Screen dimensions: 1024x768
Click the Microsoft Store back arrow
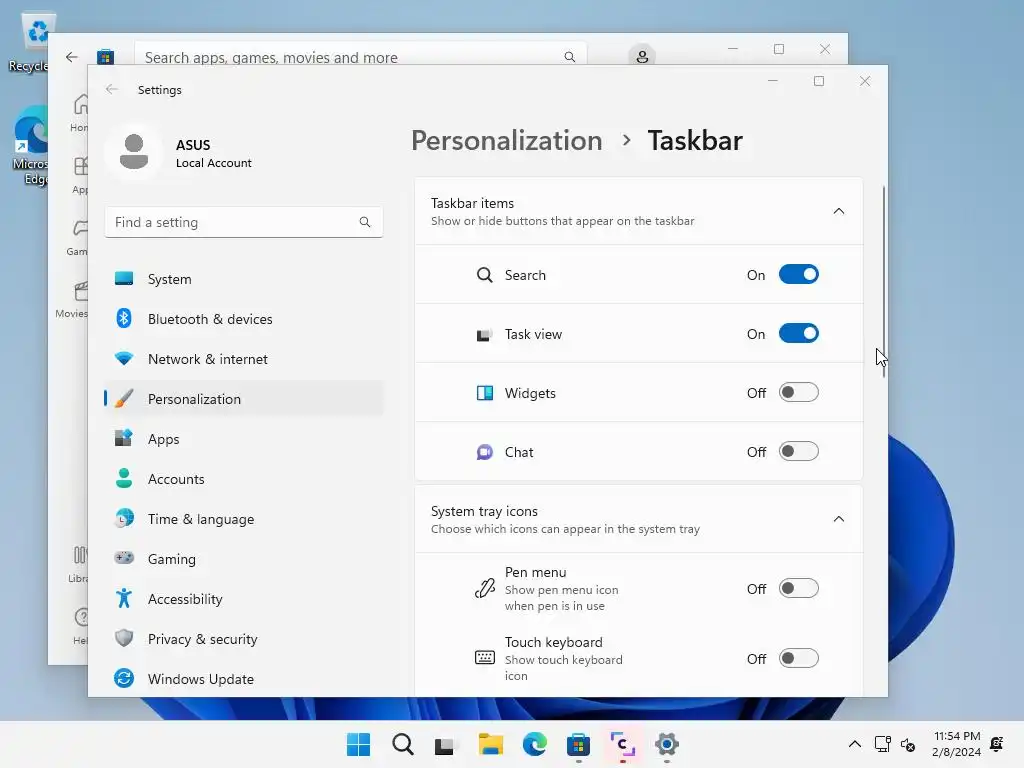[72, 57]
